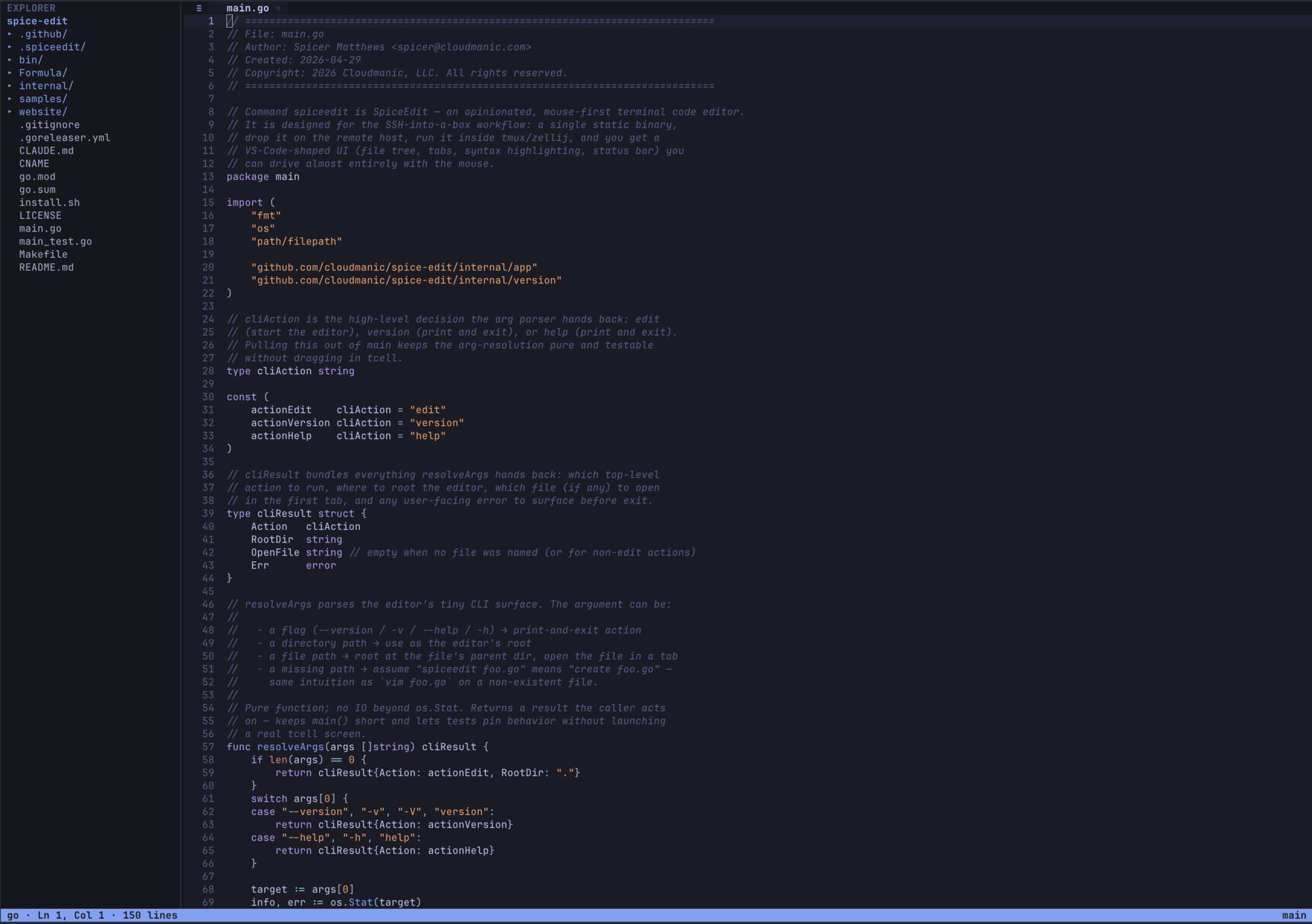Open the LICENSE file
The image size is (1312, 924).
click(x=40, y=216)
